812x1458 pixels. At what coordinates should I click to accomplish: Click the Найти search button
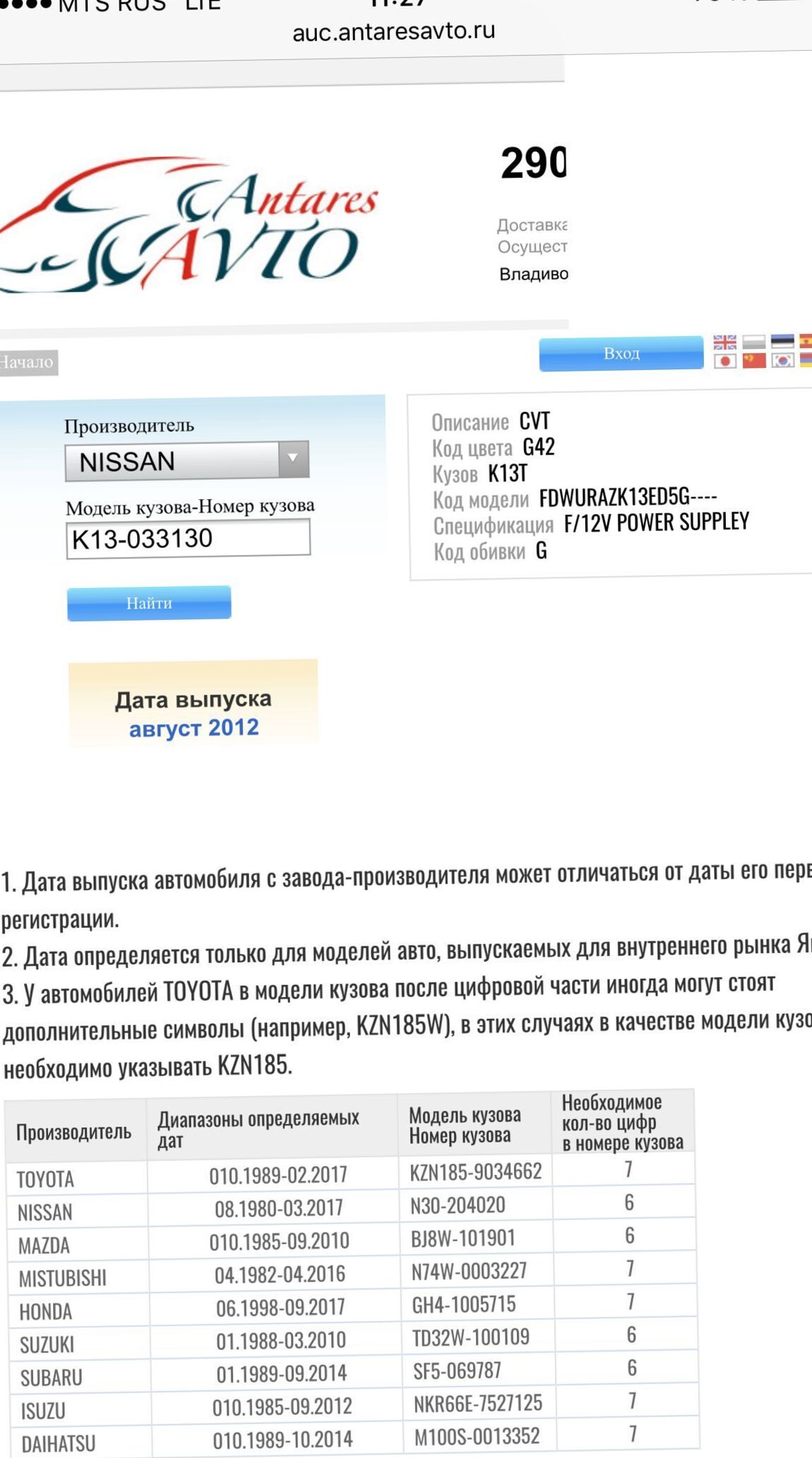click(149, 603)
